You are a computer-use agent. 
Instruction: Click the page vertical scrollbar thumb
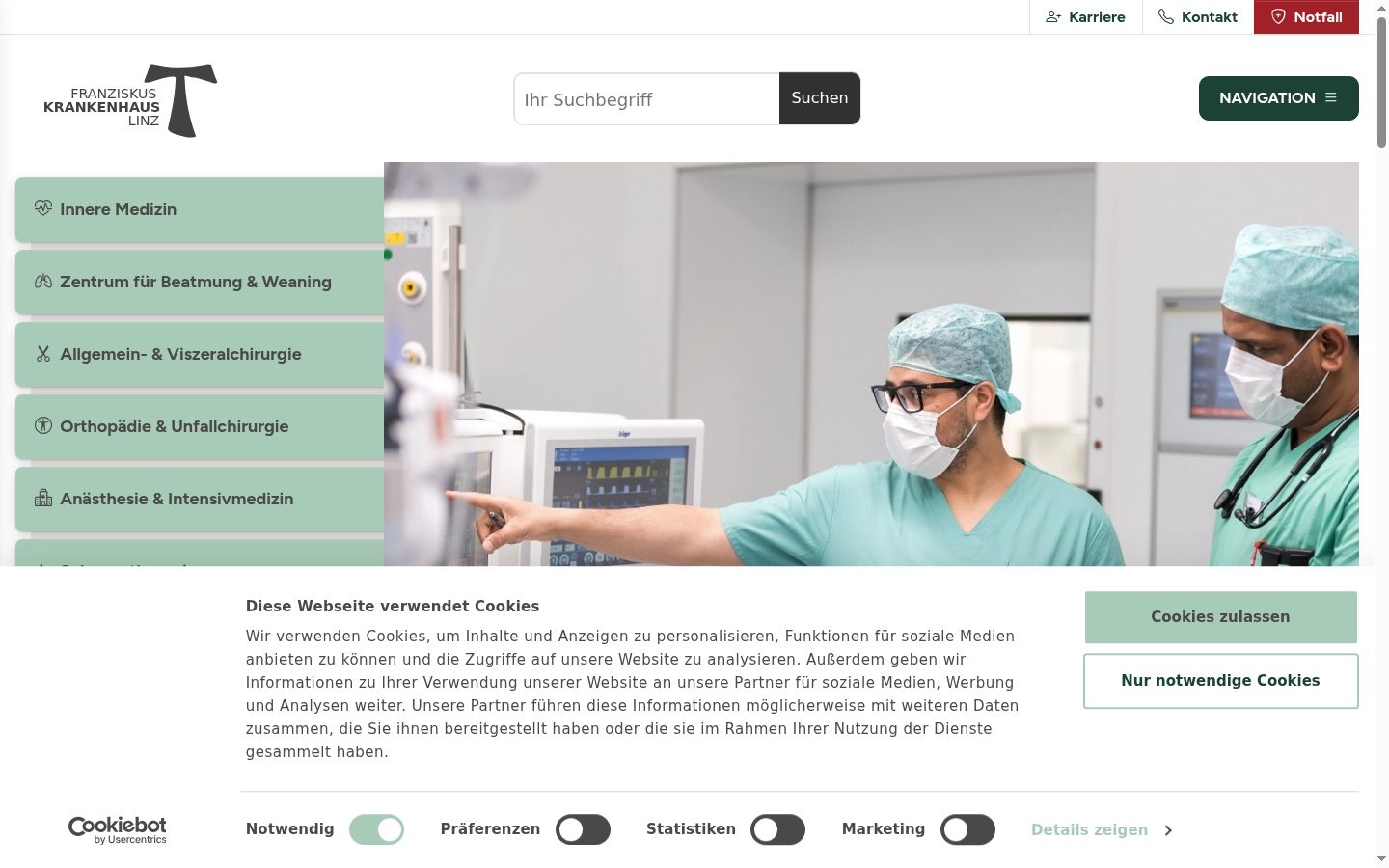click(1381, 81)
